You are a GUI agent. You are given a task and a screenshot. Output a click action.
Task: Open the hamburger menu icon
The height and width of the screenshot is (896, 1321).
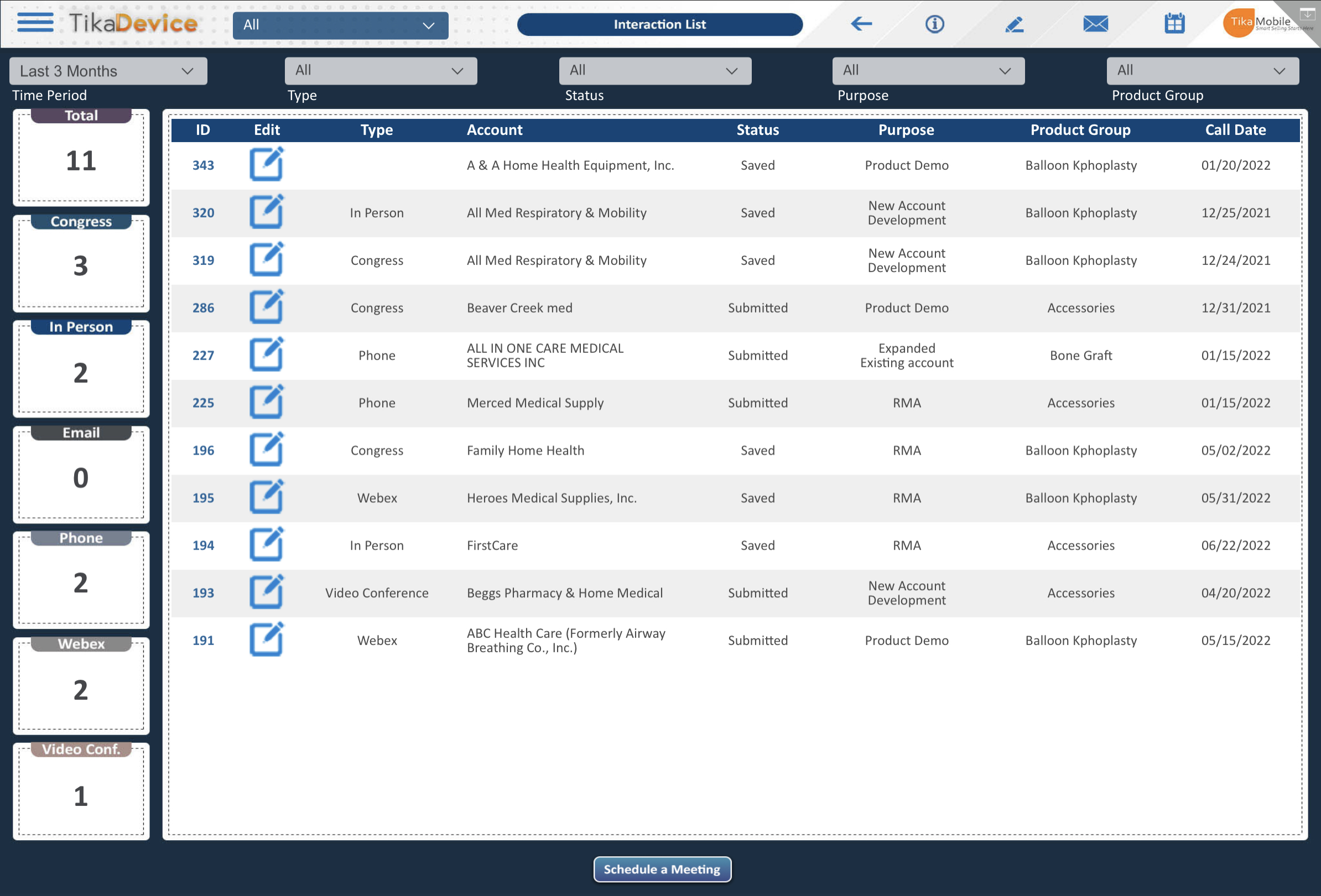(35, 23)
